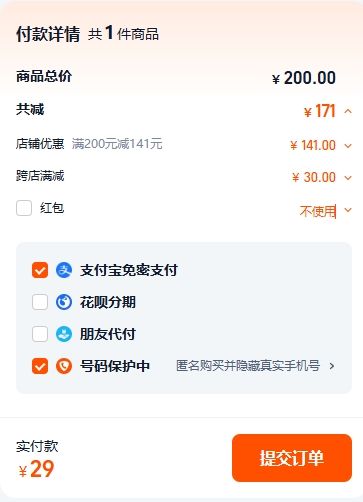This screenshot has width=363, height=502.
Task: Select the 朋友代付 option label
Action: (x=108, y=334)
